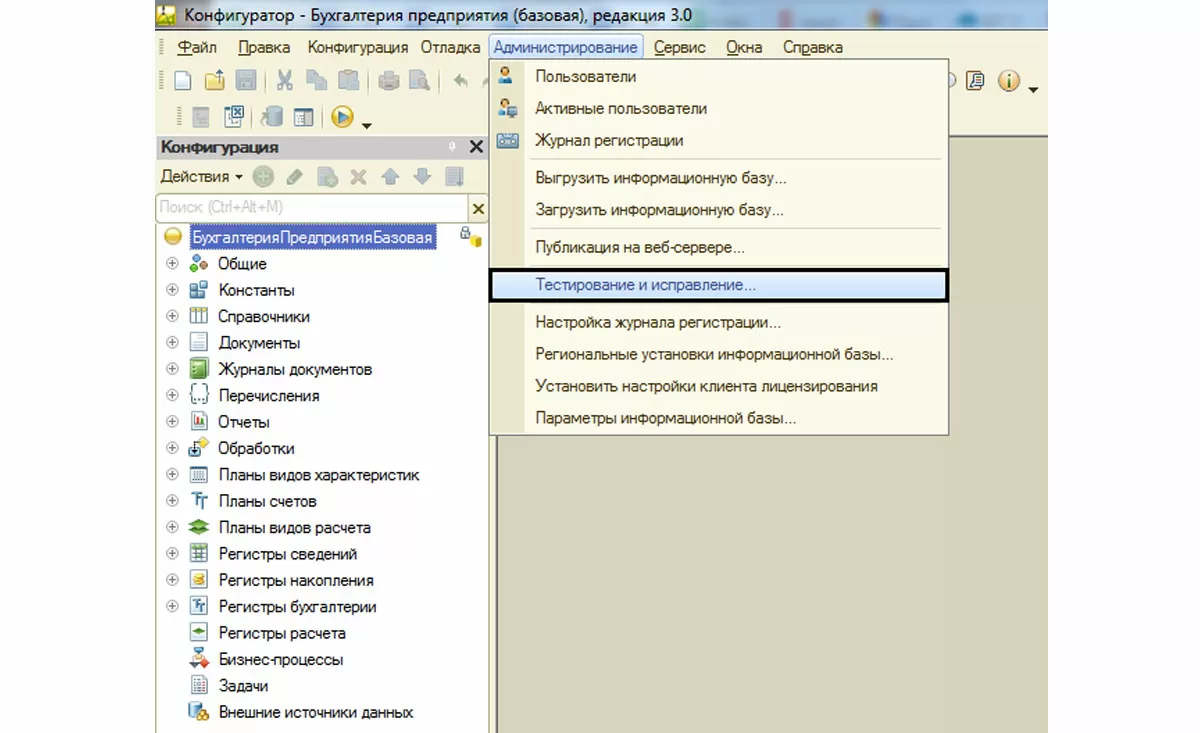Click the Undo arrow icon
Image resolution: width=1200 pixels, height=733 pixels.
coord(461,81)
